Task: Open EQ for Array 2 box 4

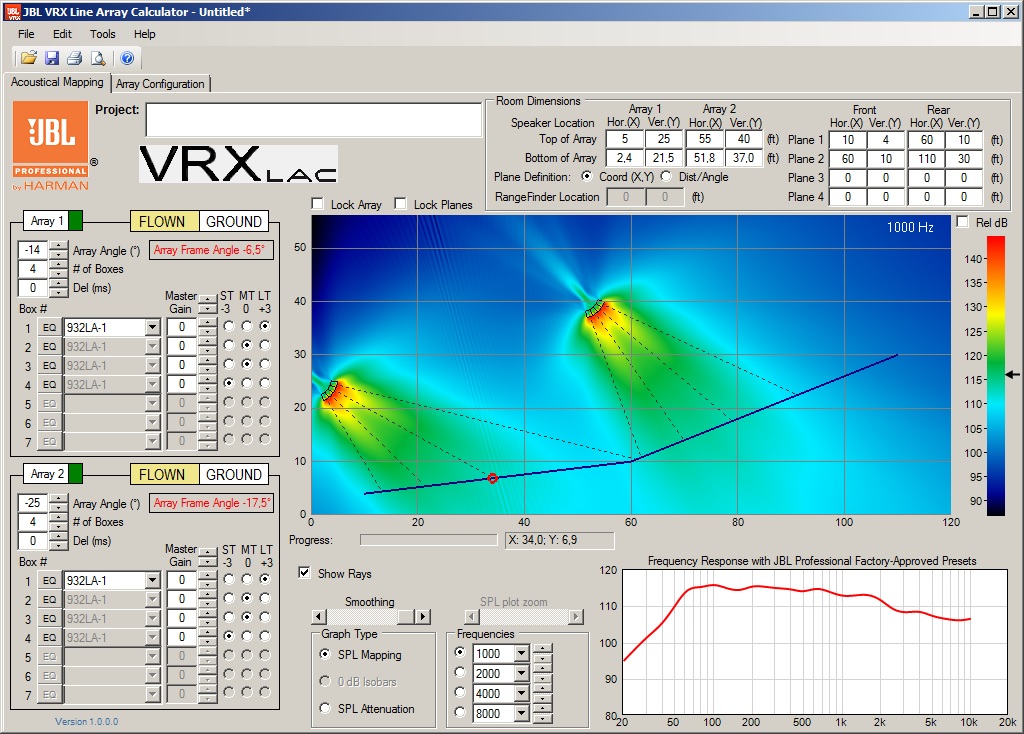Action: 50,637
